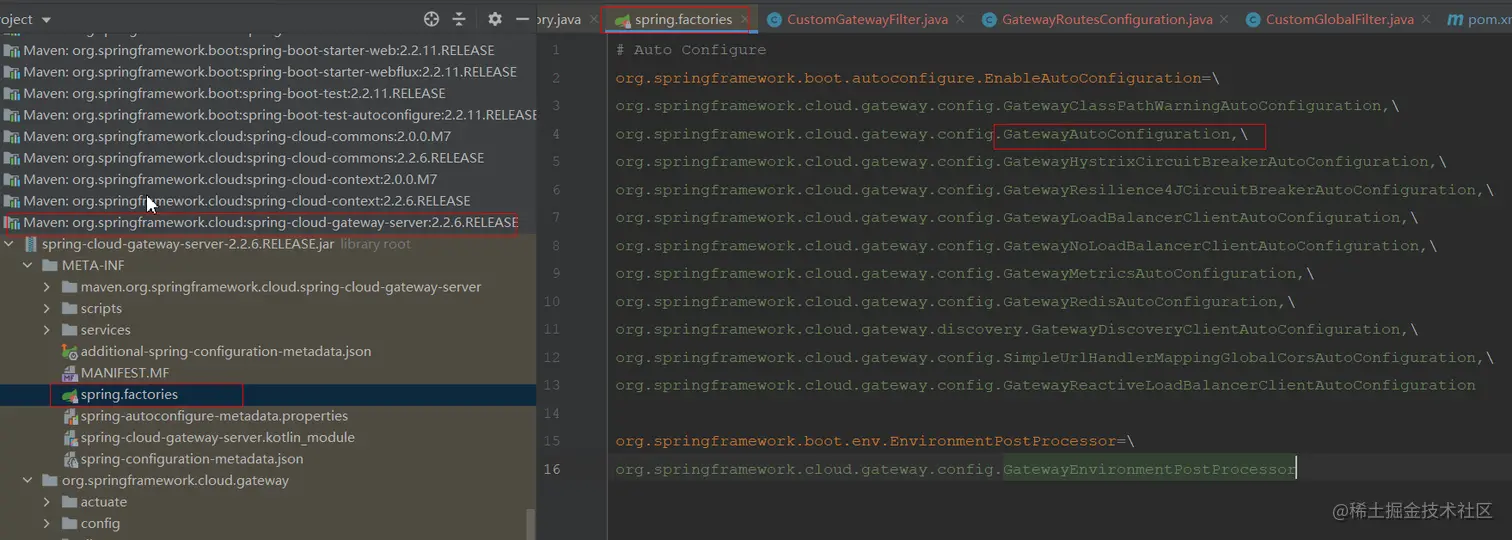Select Maven spring-cloud-gateway-server:2.2.6.RELEASE library row

[268, 222]
